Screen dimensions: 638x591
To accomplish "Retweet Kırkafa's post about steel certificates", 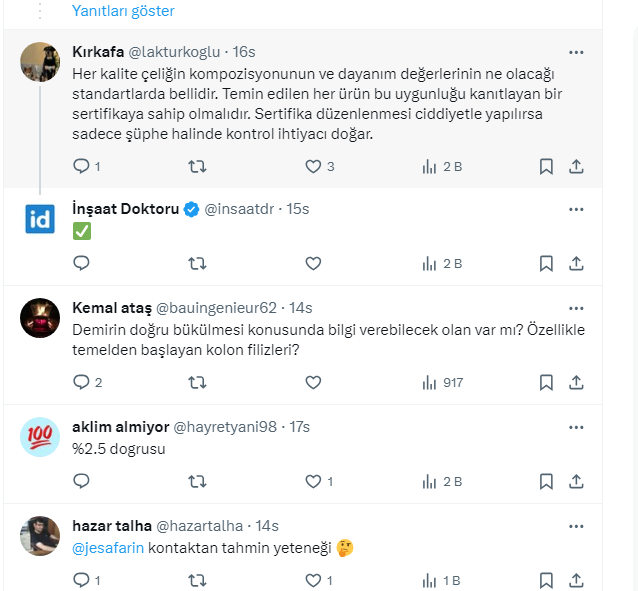I will coord(198,166).
